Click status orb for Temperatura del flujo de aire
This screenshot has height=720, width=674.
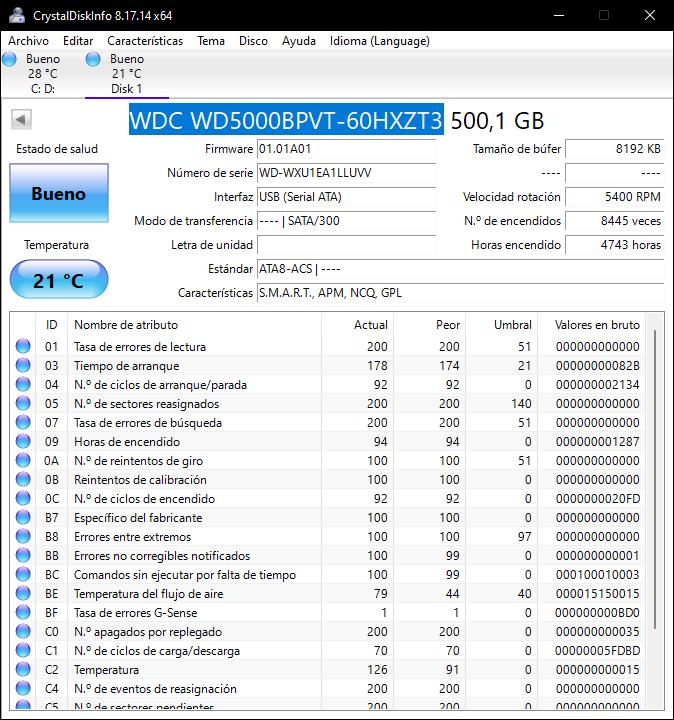click(23, 593)
